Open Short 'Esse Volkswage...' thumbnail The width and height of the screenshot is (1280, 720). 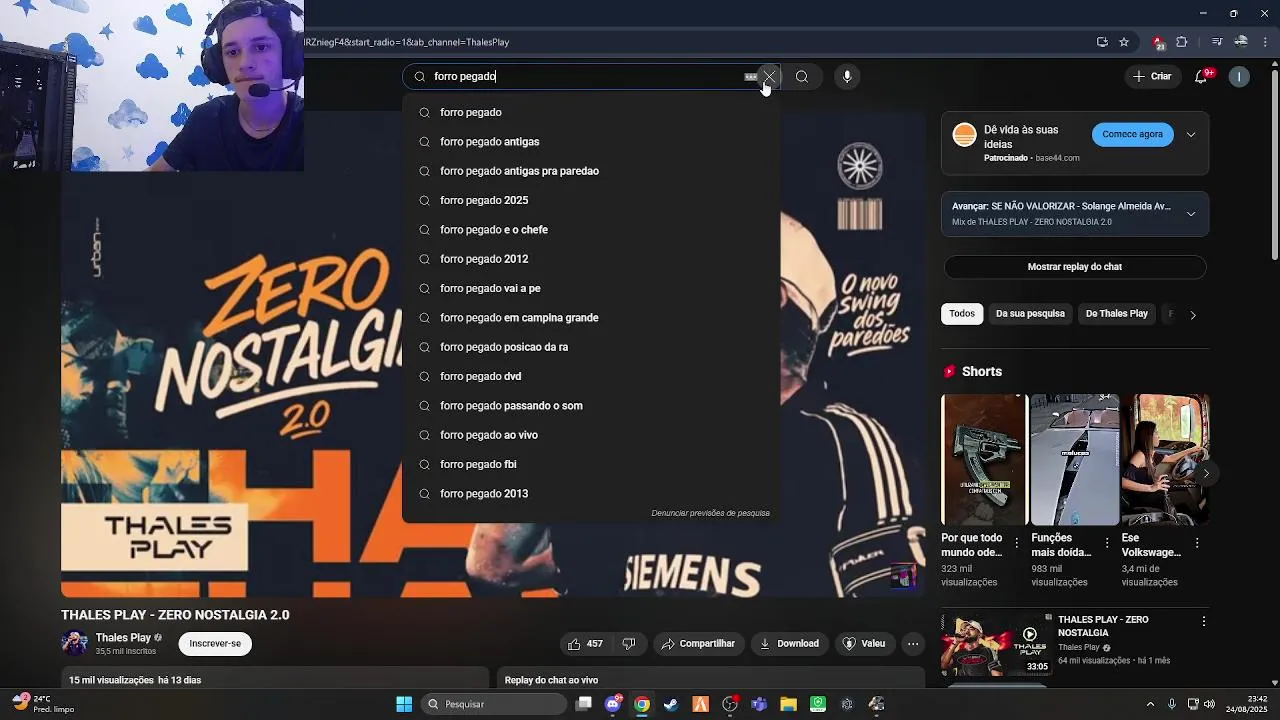[x=1166, y=460]
